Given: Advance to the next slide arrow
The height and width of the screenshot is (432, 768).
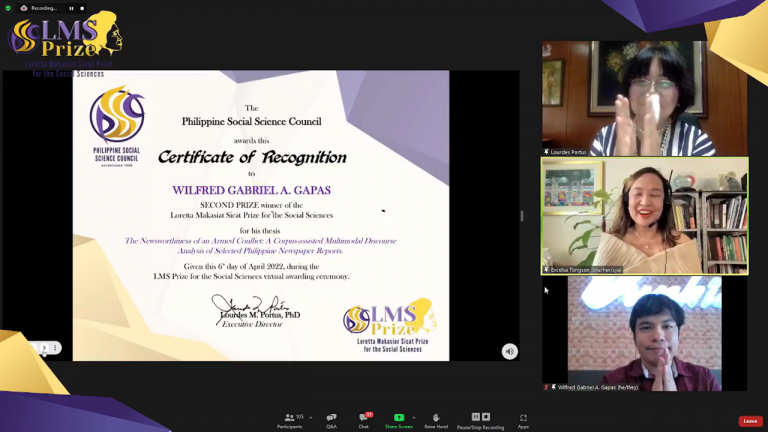Looking at the screenshot, I should tap(44, 348).
